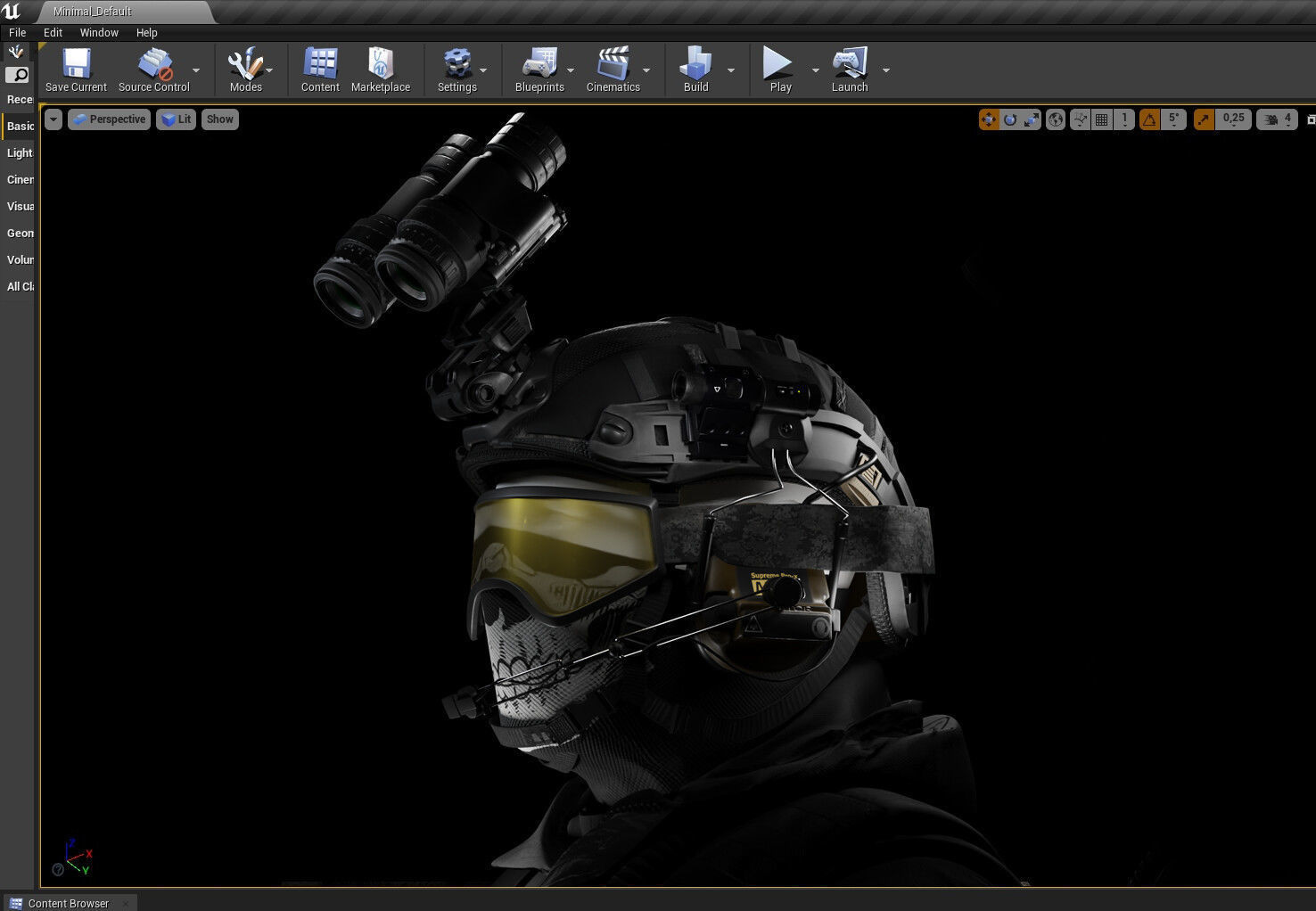Select the Lights category
1316x911 pixels.
click(18, 152)
